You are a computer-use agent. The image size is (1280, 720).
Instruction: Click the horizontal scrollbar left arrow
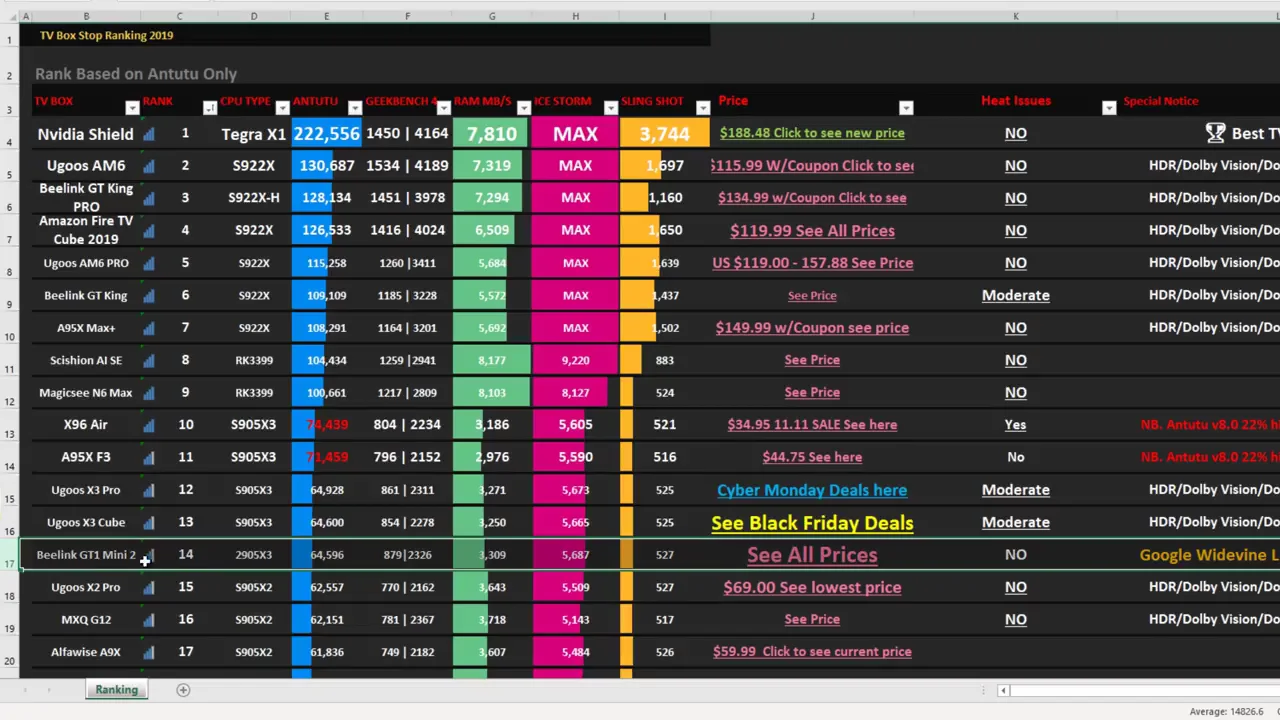[x=1003, y=690]
